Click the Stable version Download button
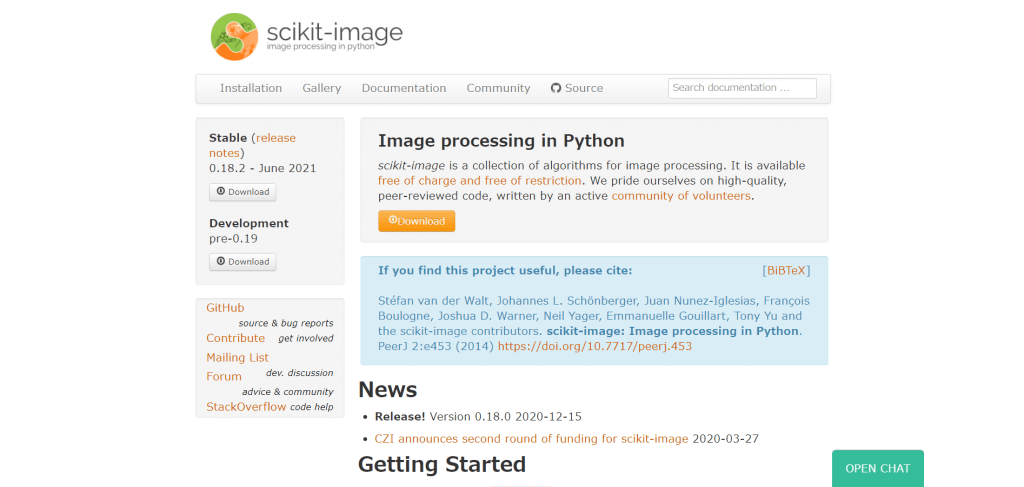This screenshot has height=487, width=1024. click(242, 191)
